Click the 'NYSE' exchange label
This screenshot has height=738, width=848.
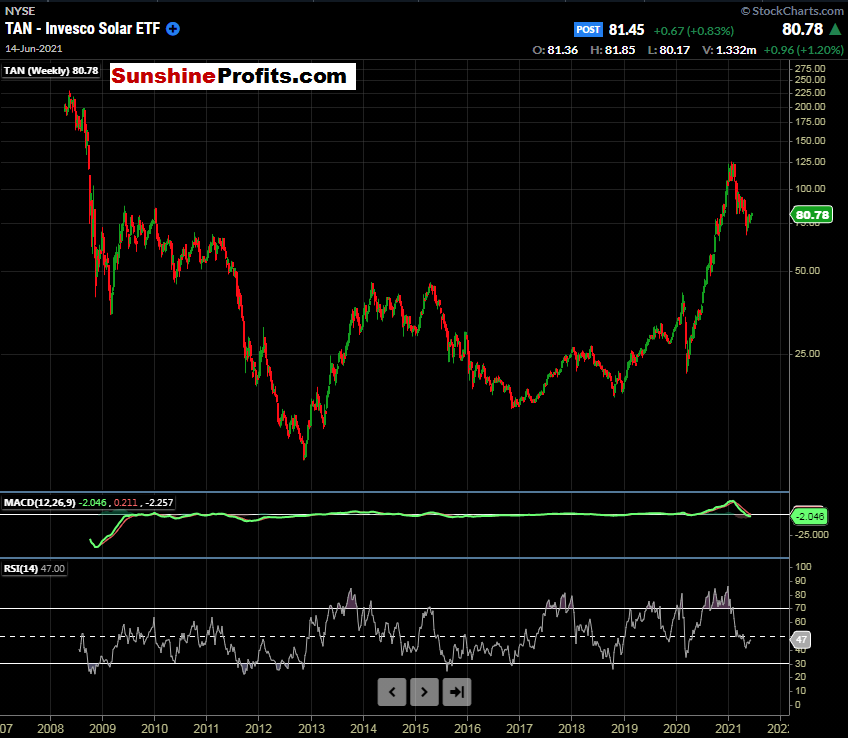click(x=20, y=11)
